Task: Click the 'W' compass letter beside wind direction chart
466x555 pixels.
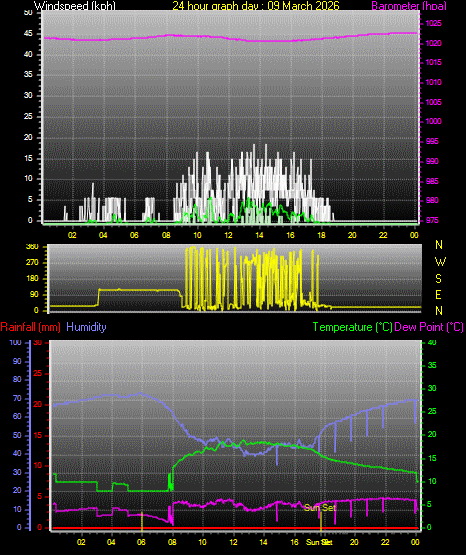Action: click(440, 262)
